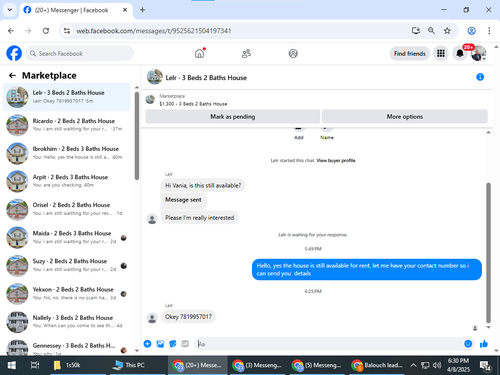Screen dimensions: 500x375
Task: Bookmark this page with the star icon
Action: (447, 31)
